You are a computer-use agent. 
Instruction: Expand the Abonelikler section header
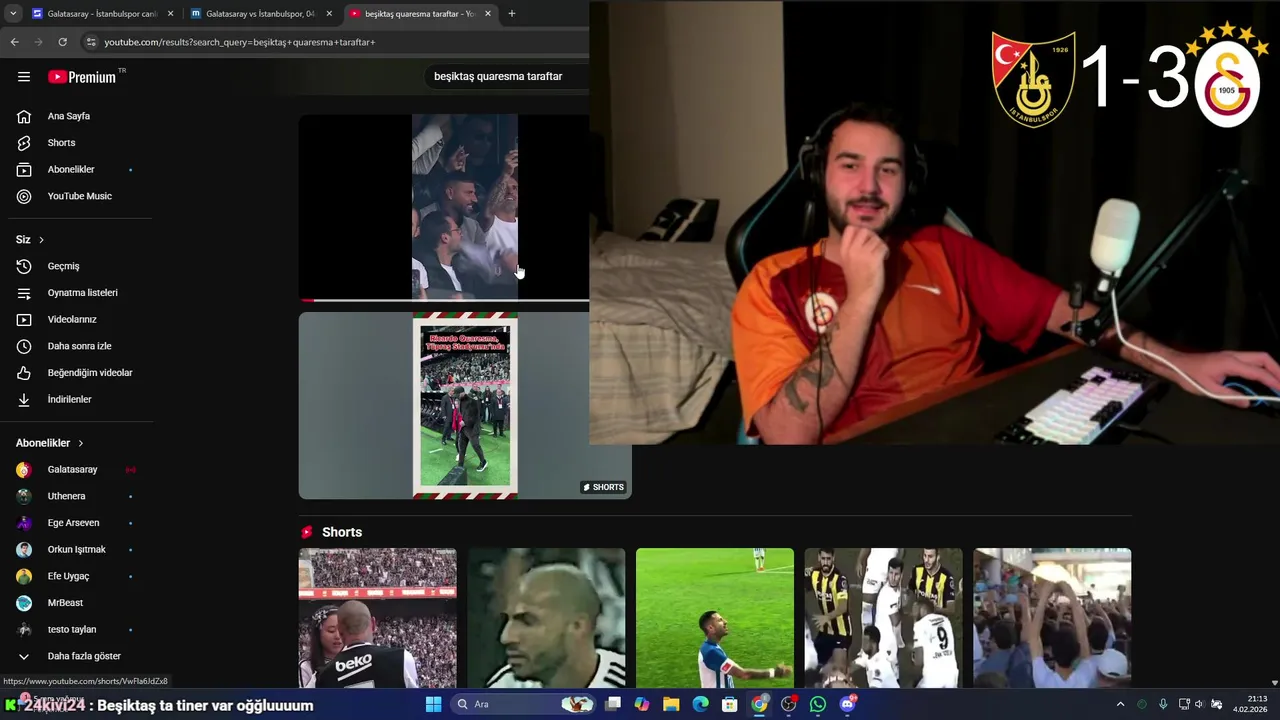point(50,443)
